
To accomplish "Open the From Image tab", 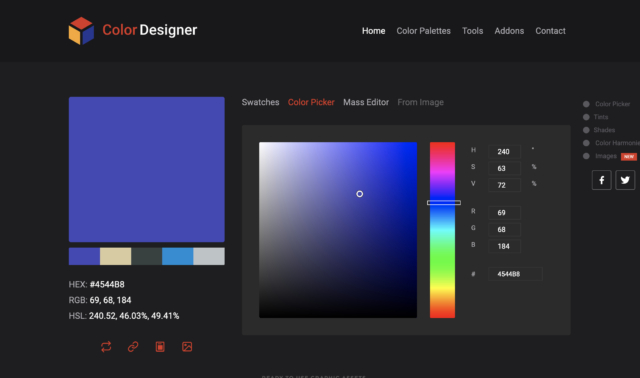I will 421,102.
